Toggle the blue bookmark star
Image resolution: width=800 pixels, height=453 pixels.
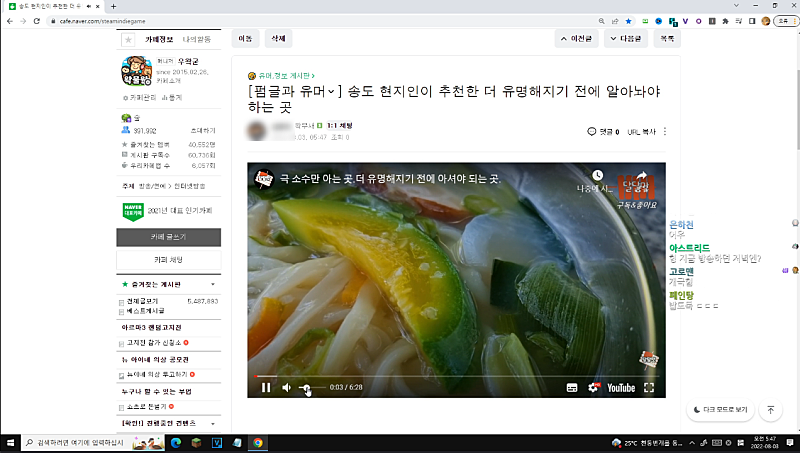coord(629,21)
